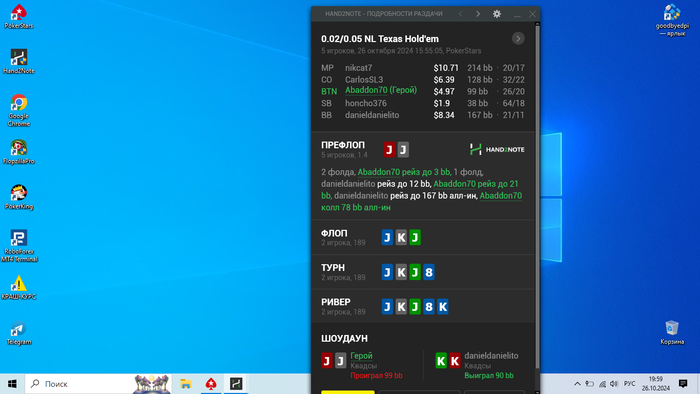Click Abaddon70 (Герой) in the BTN row
Viewport: 700px width, 394px height.
[x=381, y=90]
